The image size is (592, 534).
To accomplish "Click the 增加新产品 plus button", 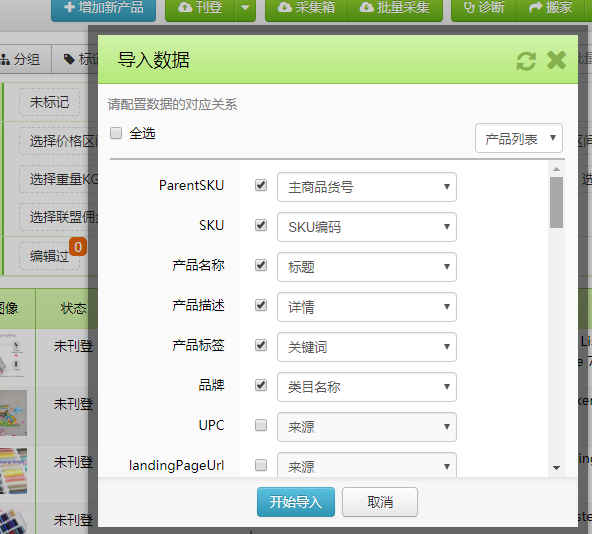I will [103, 8].
